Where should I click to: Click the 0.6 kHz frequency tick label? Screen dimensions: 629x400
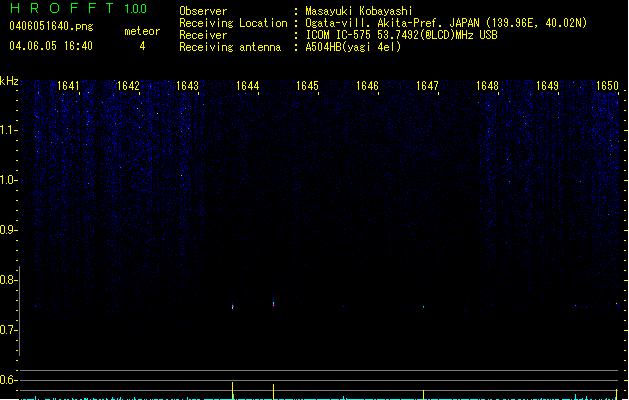8,380
